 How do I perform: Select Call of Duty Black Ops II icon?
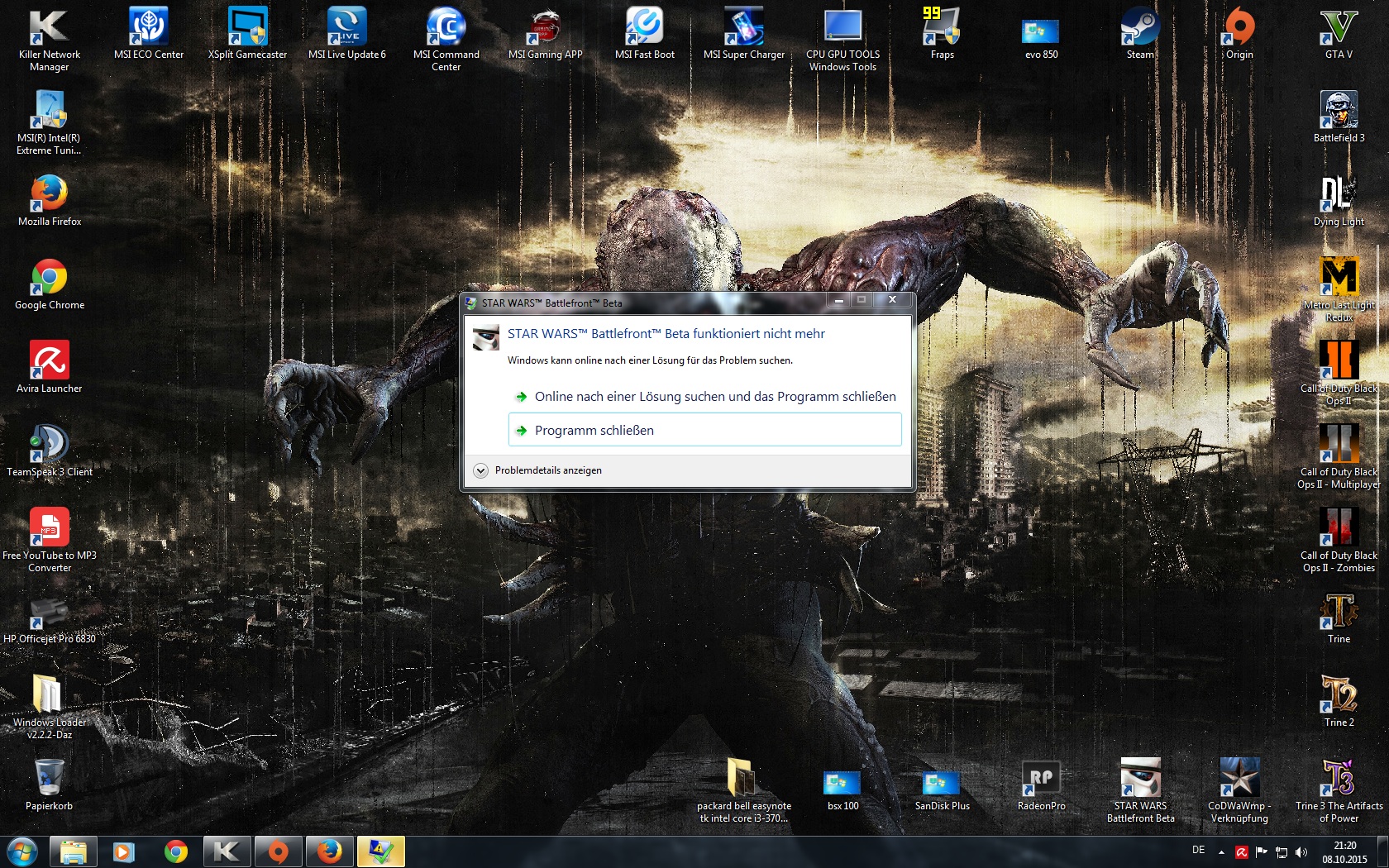(1339, 372)
